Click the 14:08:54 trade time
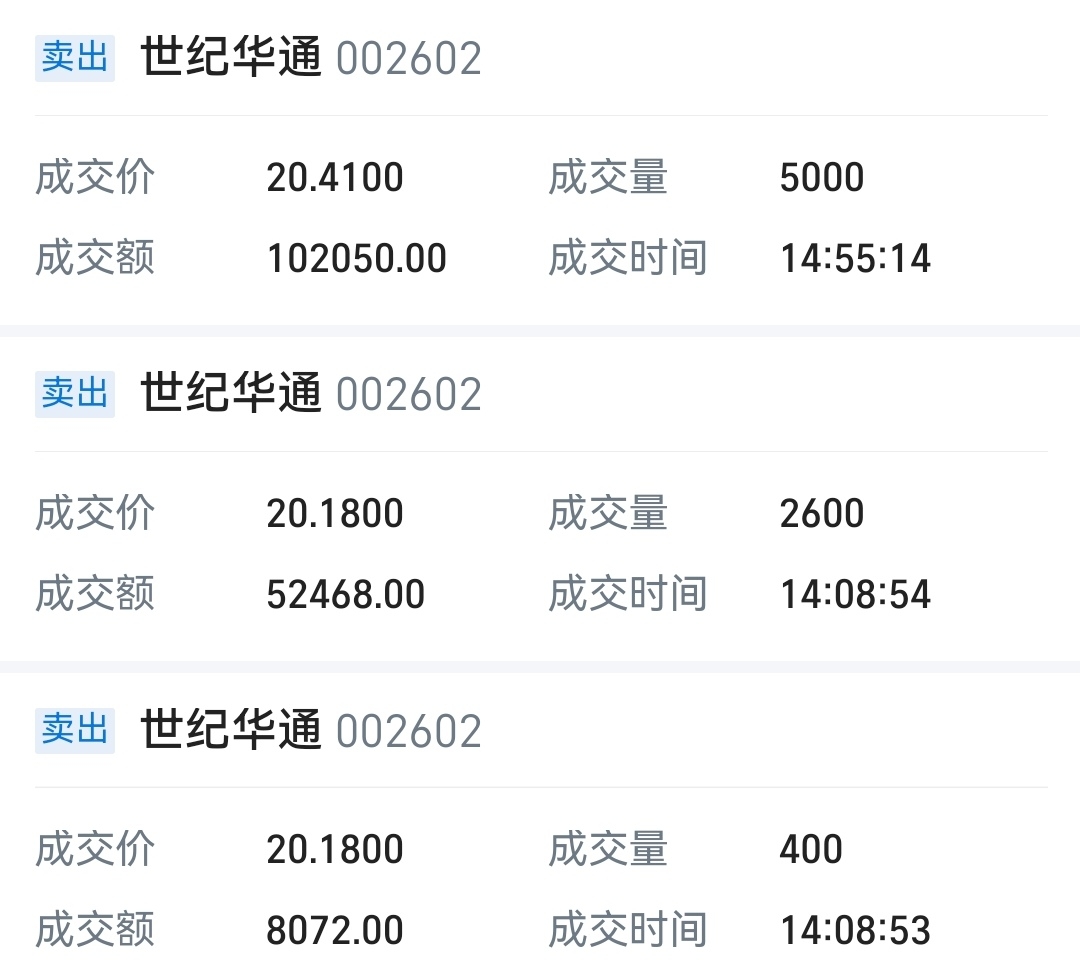 (x=856, y=595)
